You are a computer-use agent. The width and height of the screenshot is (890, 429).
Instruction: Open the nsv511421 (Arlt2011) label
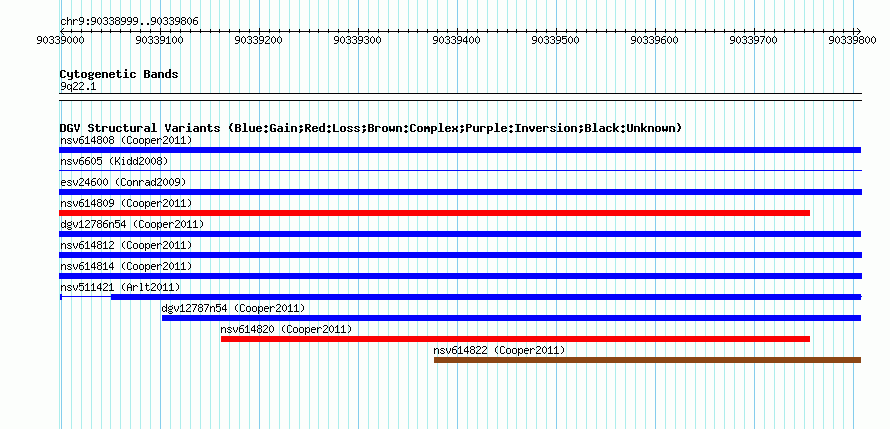click(120, 287)
